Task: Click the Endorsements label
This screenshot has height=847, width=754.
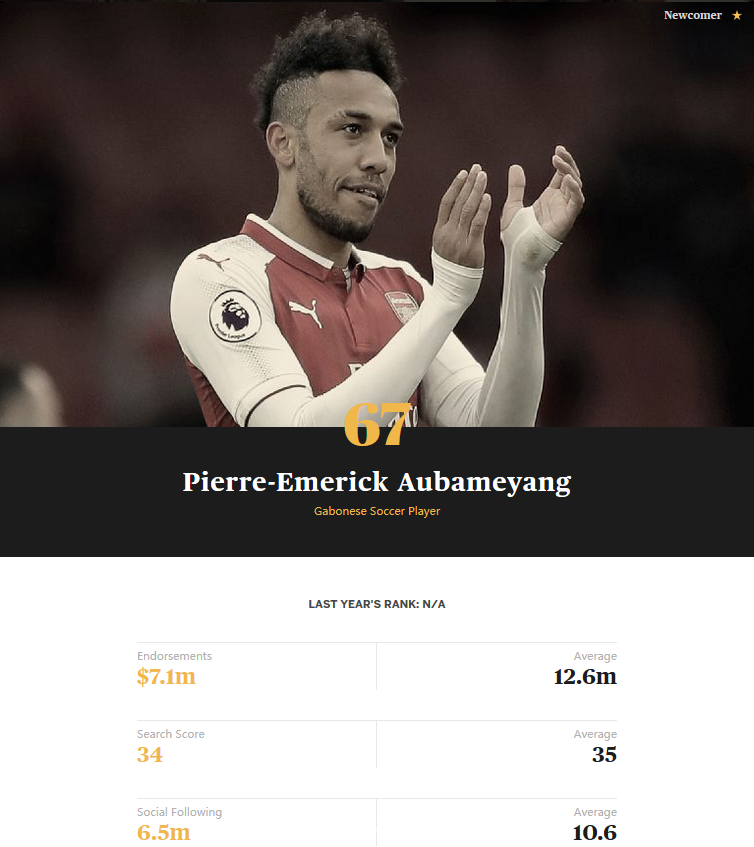Action: point(174,656)
